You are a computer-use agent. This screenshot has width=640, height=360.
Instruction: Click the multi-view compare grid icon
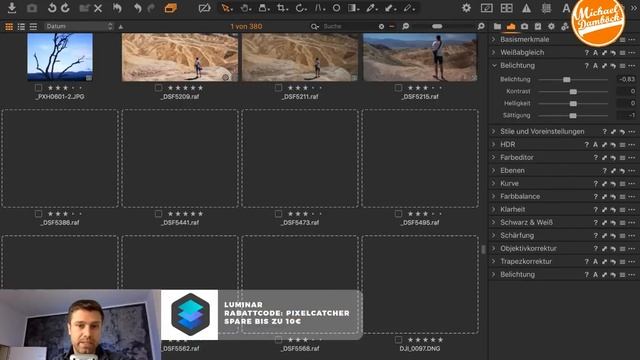[507, 8]
